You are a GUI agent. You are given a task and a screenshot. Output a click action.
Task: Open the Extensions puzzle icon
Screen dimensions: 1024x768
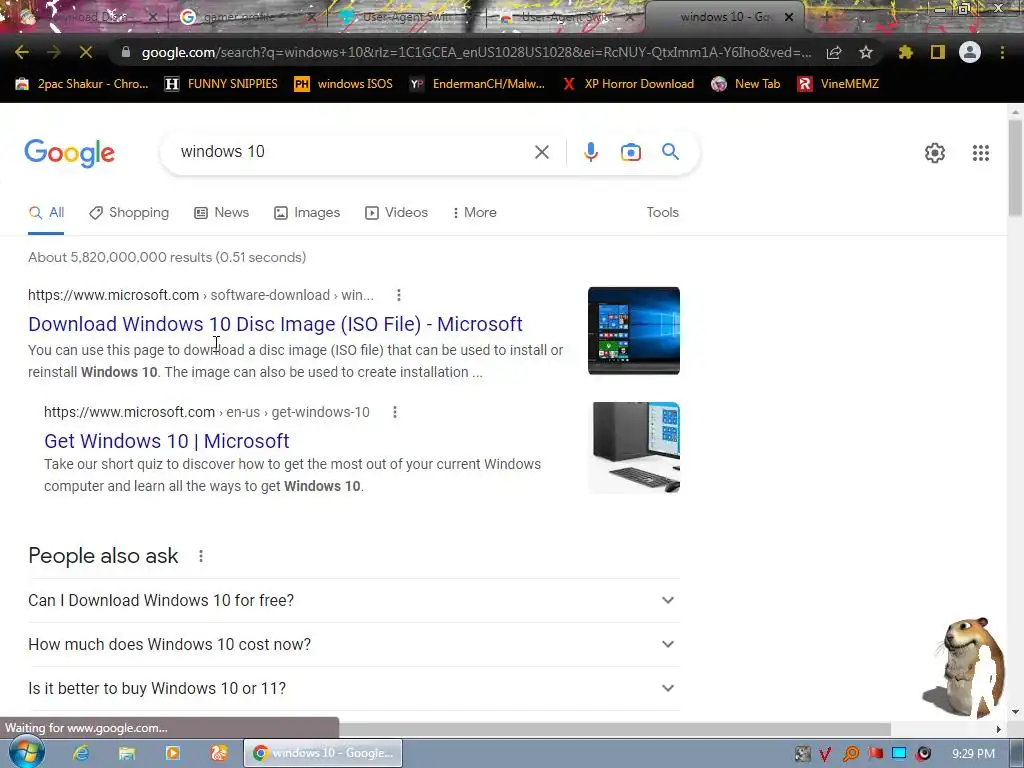pyautogui.click(x=905, y=52)
